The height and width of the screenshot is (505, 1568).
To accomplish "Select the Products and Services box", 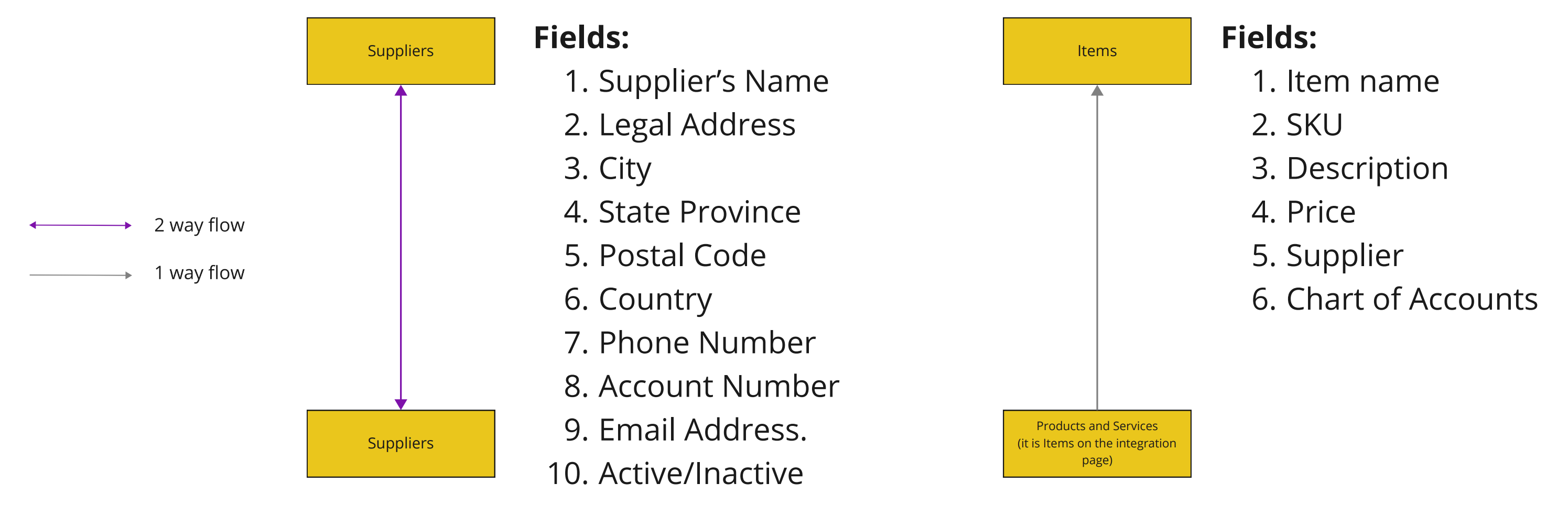I will coord(1097,444).
